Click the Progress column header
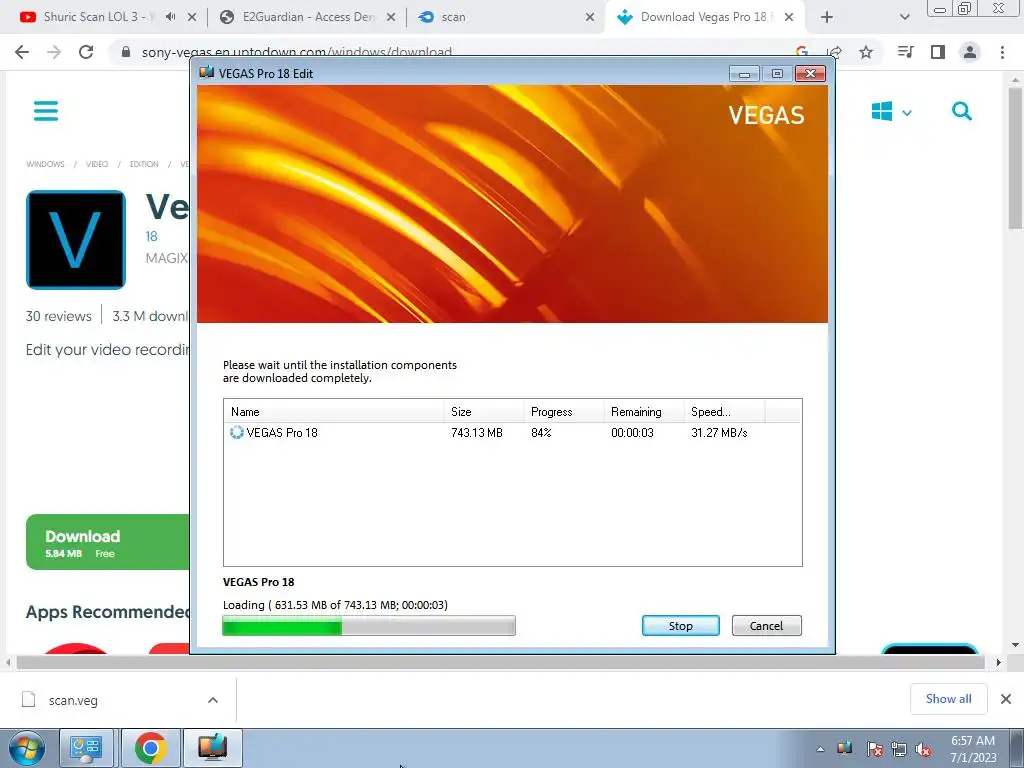Viewport: 1024px width, 768px height. coord(564,411)
